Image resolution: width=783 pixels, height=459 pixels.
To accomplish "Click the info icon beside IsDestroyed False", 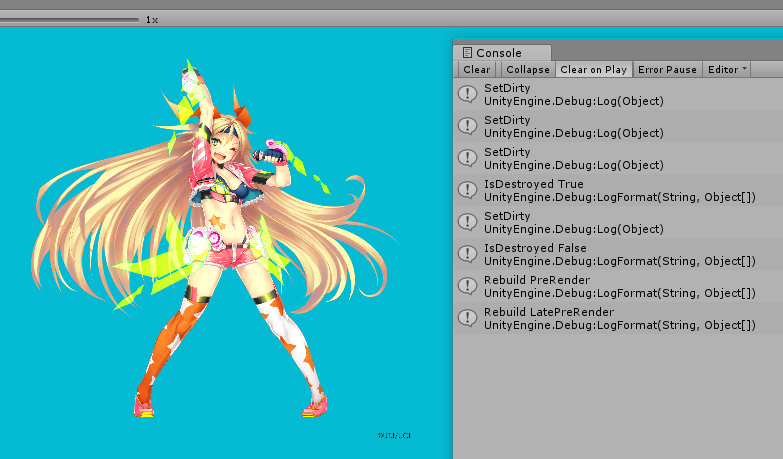I will point(468,254).
